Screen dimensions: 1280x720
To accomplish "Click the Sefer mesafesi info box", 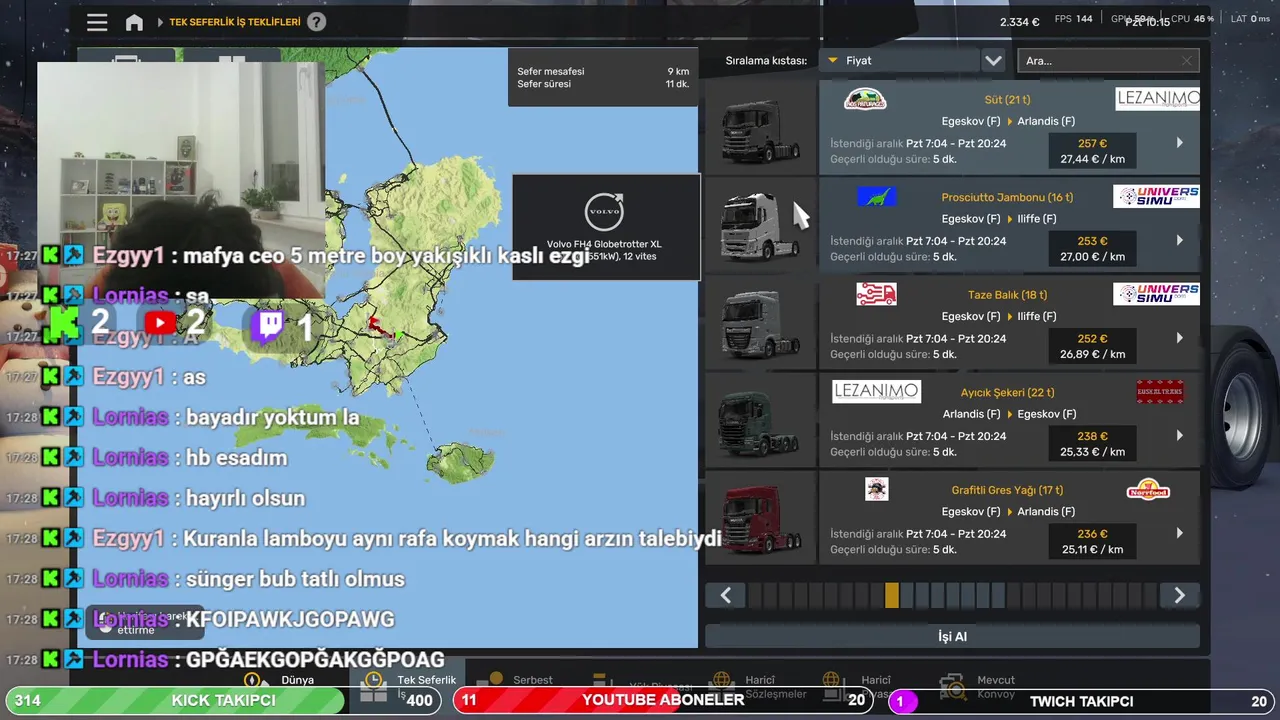I will [x=603, y=78].
